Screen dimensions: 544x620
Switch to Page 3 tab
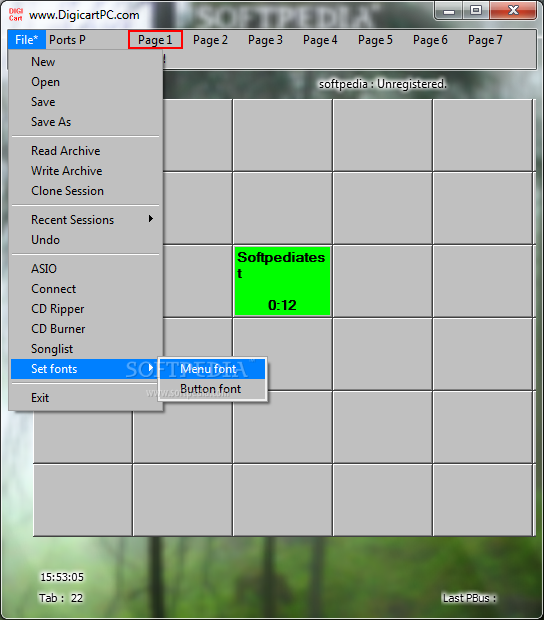(265, 40)
